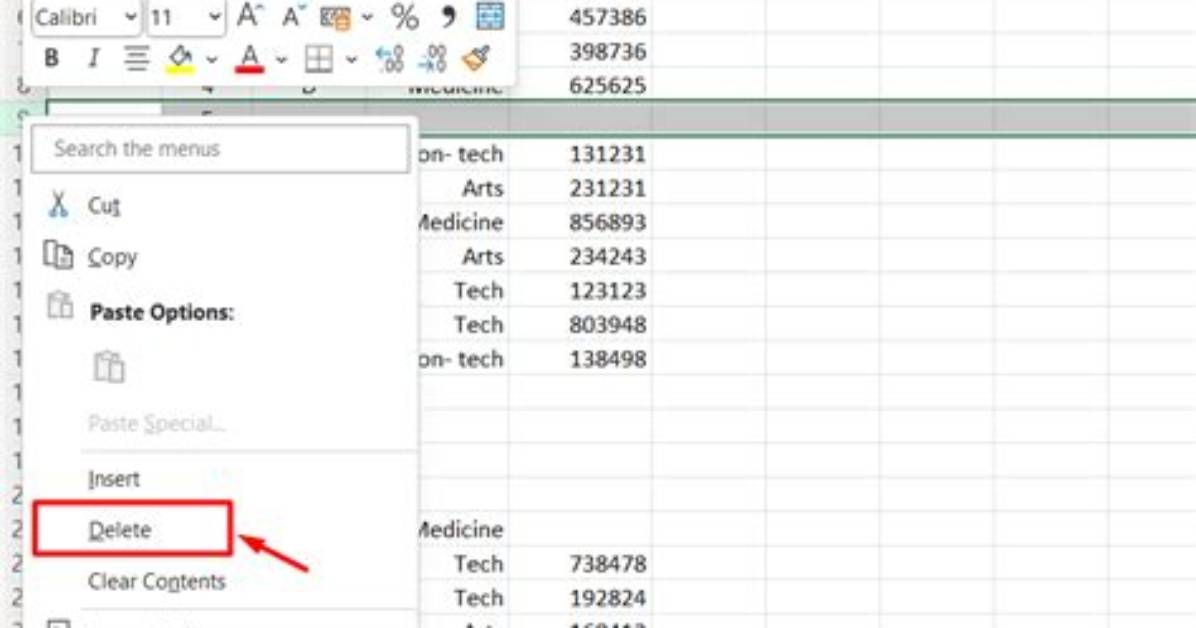Screen dimensions: 1196x628
Task: Click the center align icon
Action: coord(137,58)
